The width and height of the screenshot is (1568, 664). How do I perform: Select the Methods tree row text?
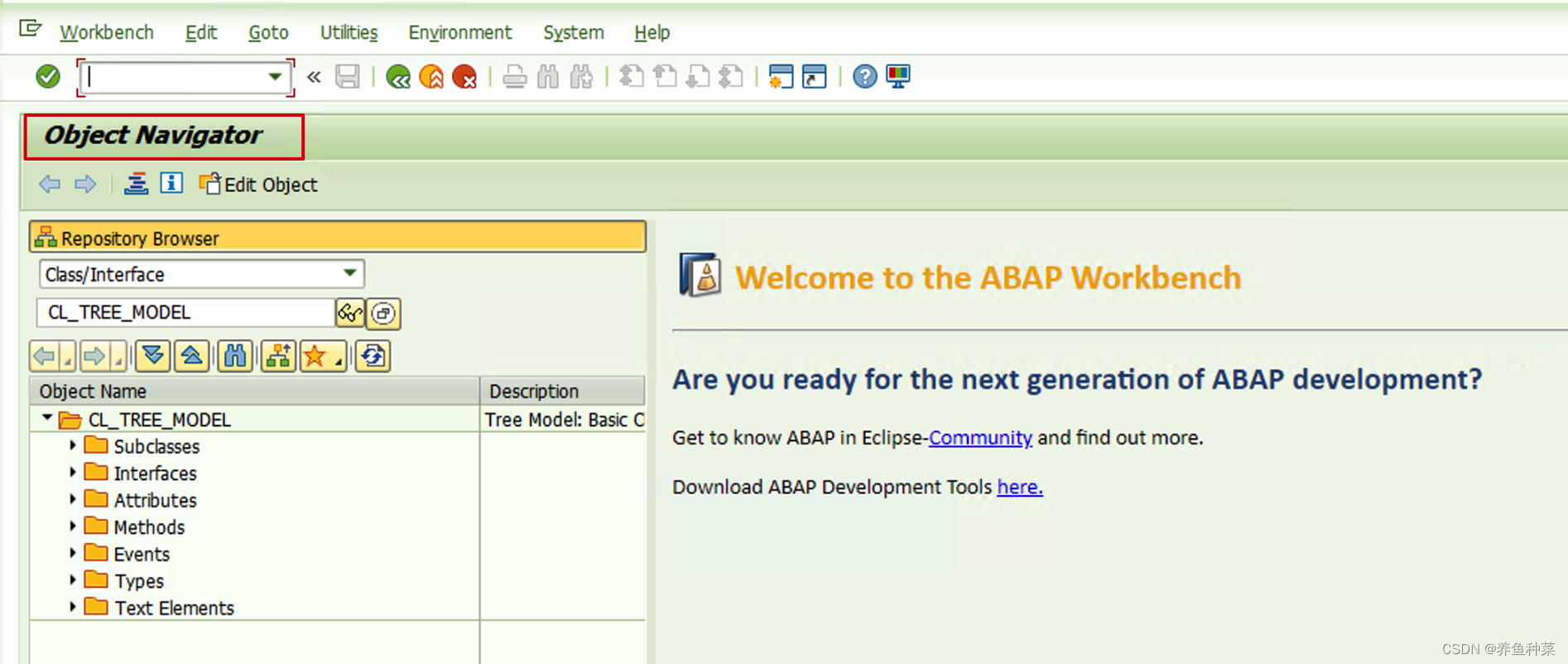coord(149,527)
